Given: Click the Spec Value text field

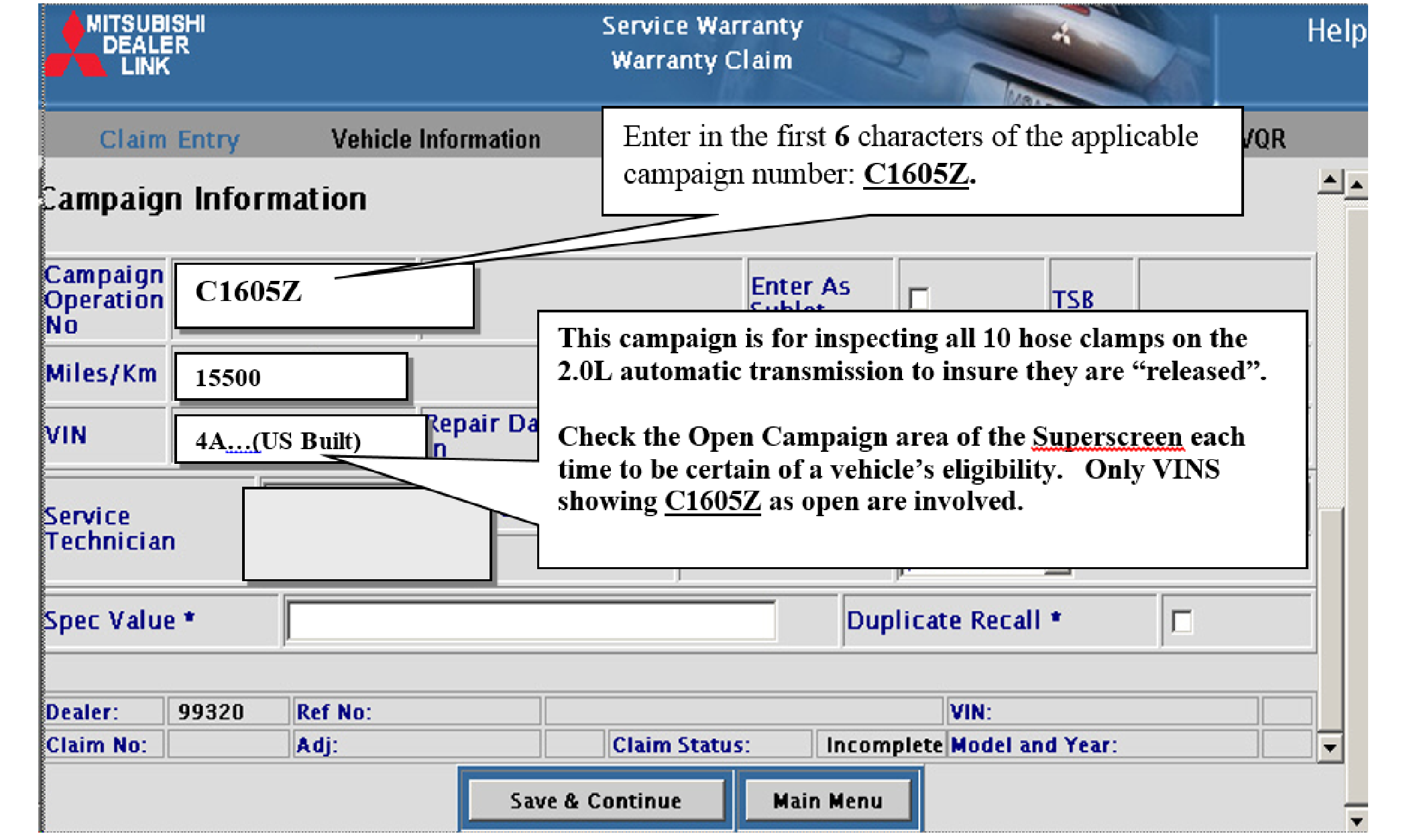Looking at the screenshot, I should (x=530, y=621).
